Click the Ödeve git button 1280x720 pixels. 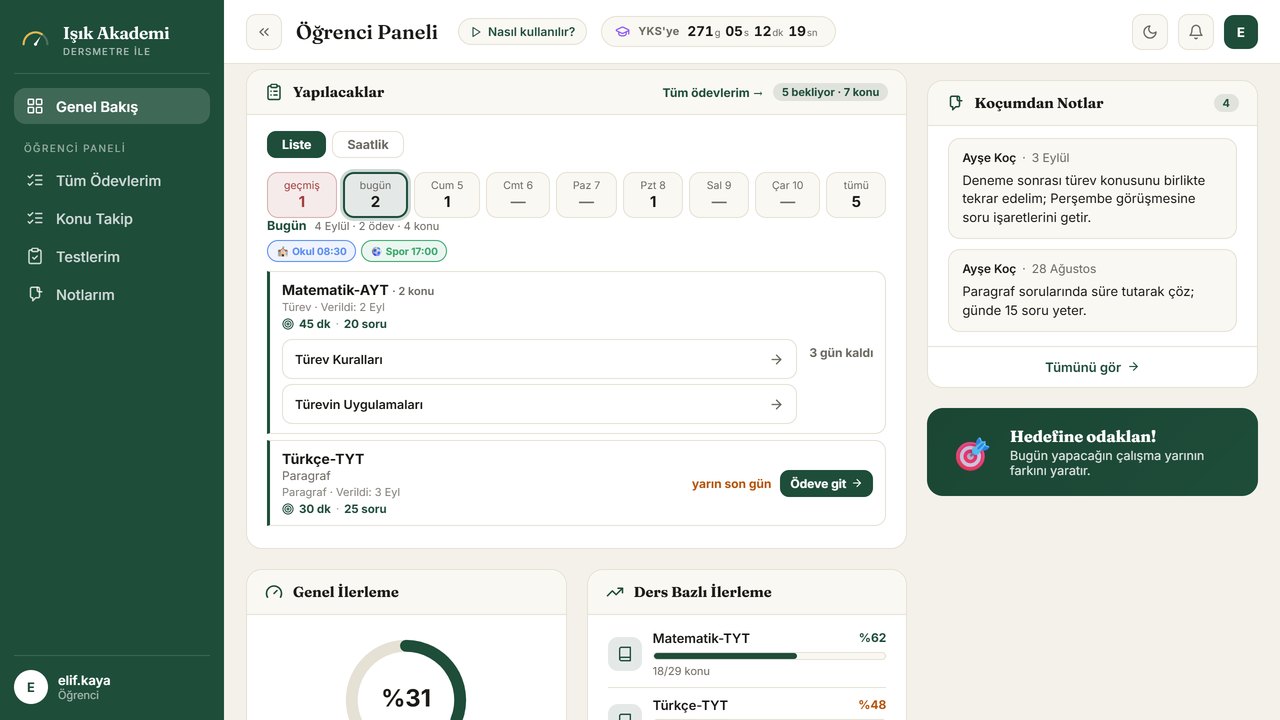point(826,484)
